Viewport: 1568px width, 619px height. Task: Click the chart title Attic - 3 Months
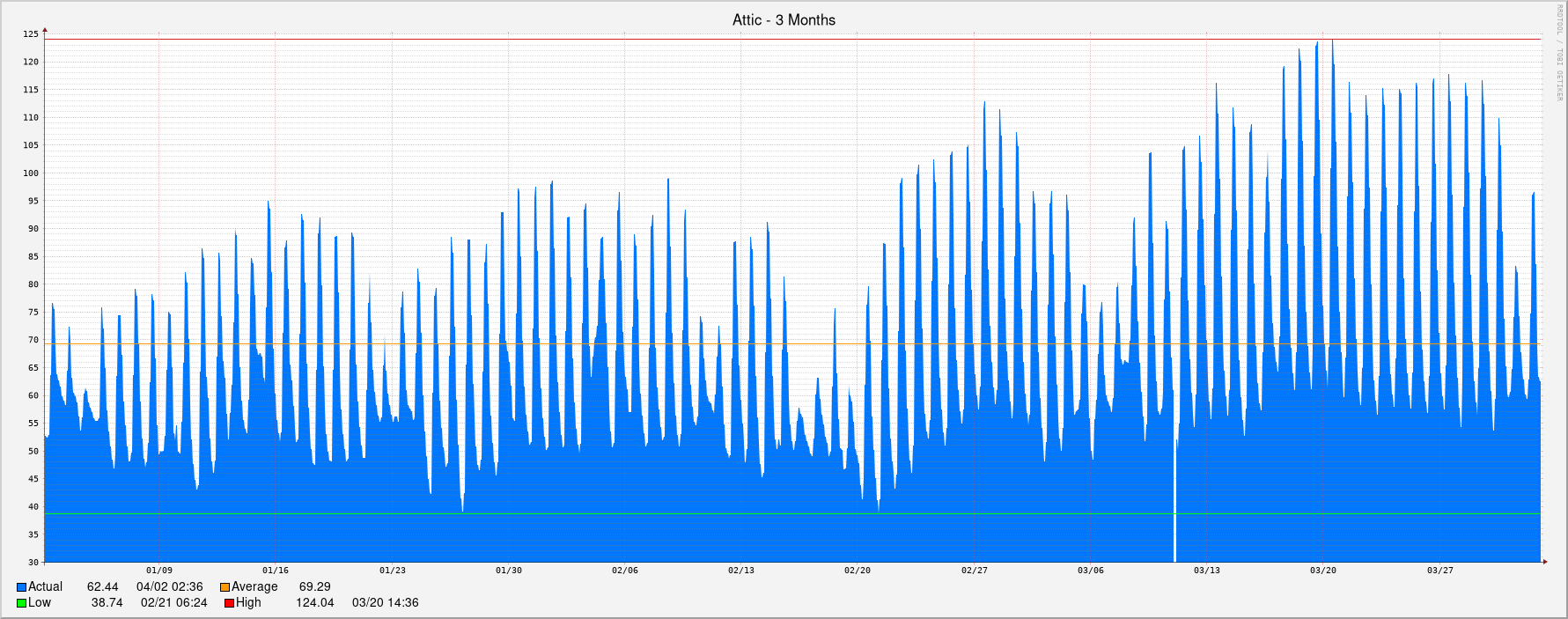784,19
